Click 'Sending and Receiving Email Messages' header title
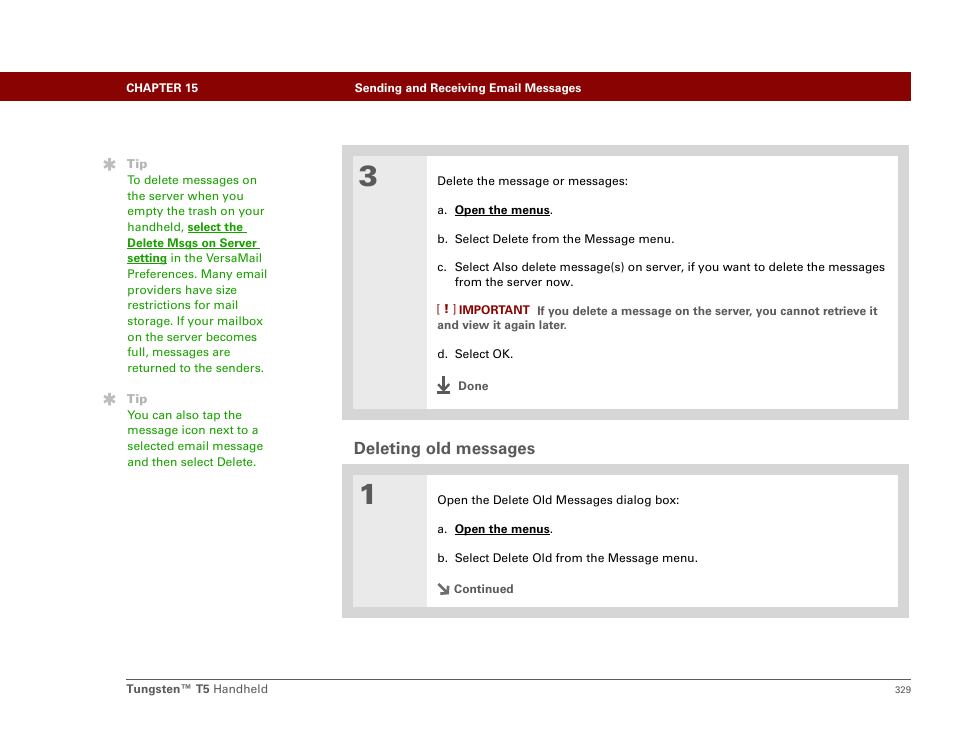 (x=468, y=88)
